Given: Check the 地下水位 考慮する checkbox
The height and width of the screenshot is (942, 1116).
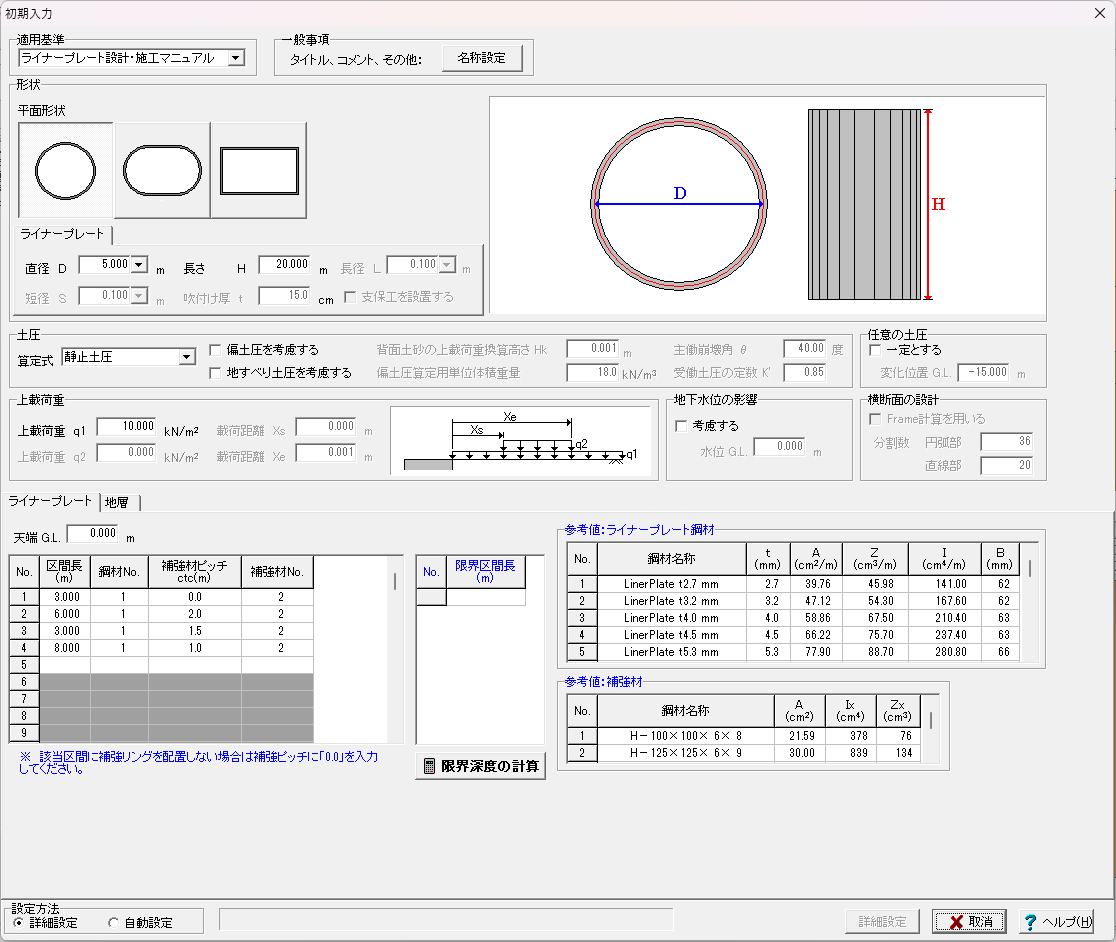Looking at the screenshot, I should coord(682,426).
